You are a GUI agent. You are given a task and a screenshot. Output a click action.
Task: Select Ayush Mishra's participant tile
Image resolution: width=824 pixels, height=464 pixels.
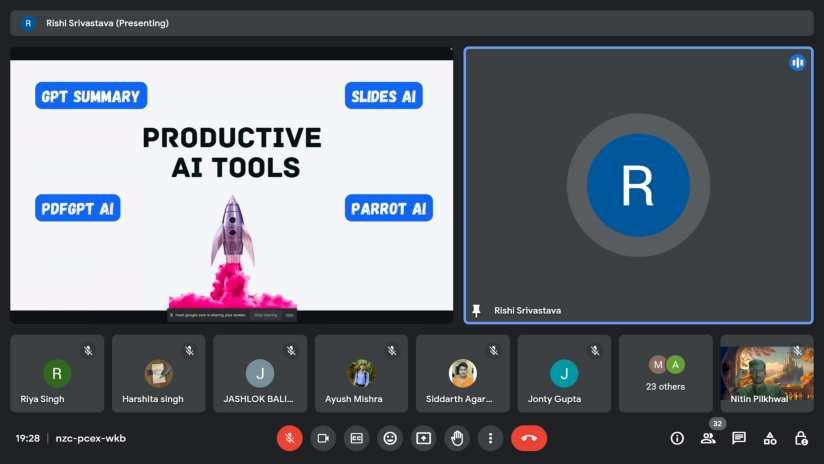tap(361, 374)
